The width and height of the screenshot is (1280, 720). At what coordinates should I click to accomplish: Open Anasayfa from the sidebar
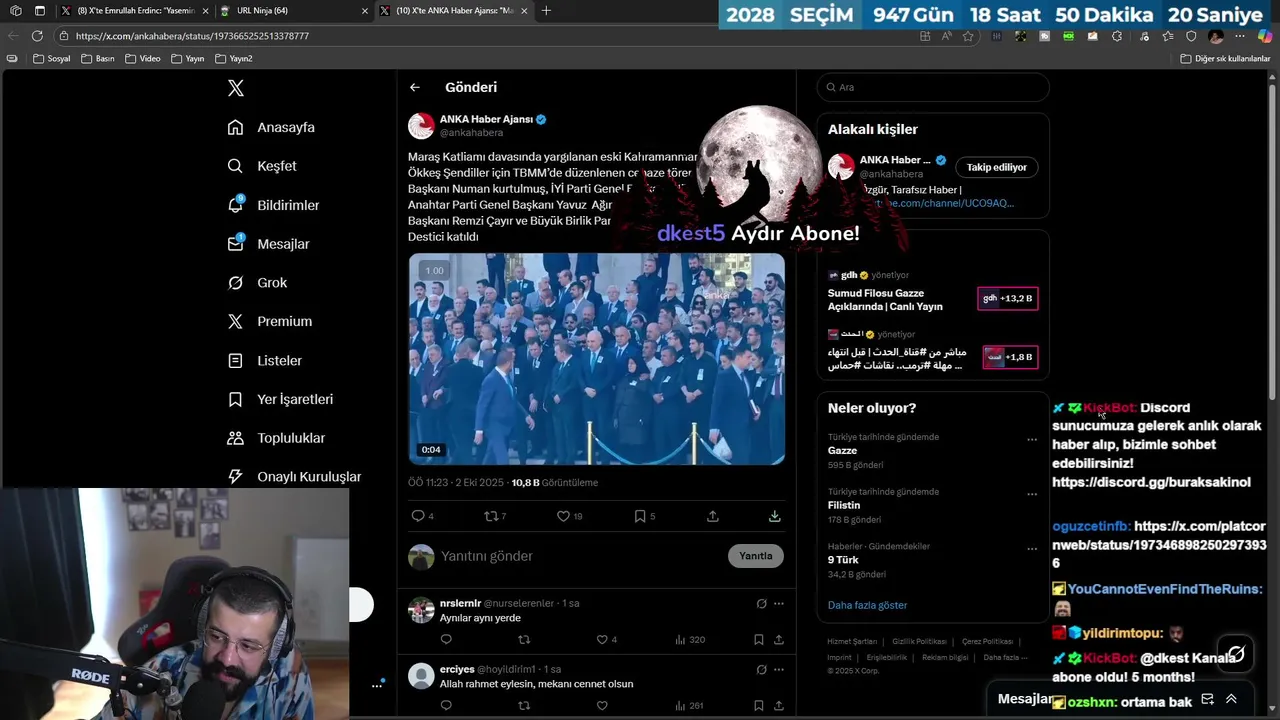coord(272,127)
